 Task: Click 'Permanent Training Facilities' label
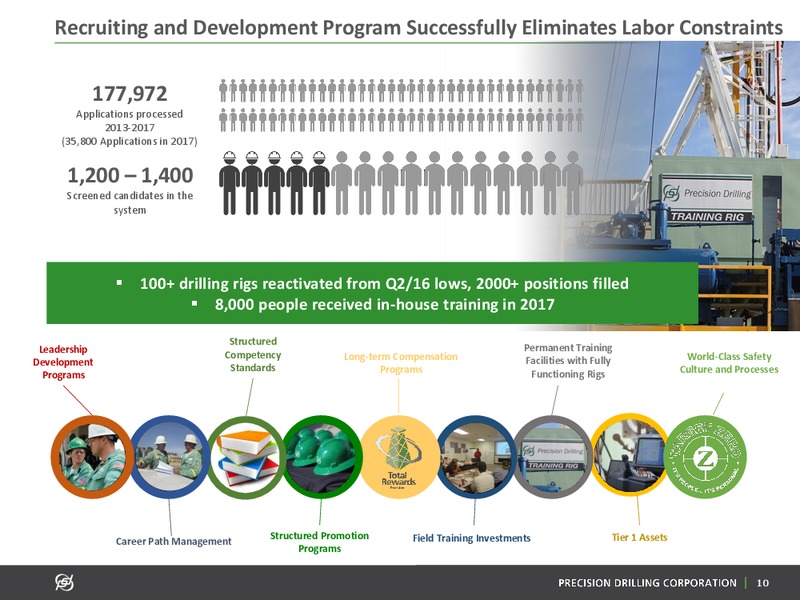coord(568,361)
